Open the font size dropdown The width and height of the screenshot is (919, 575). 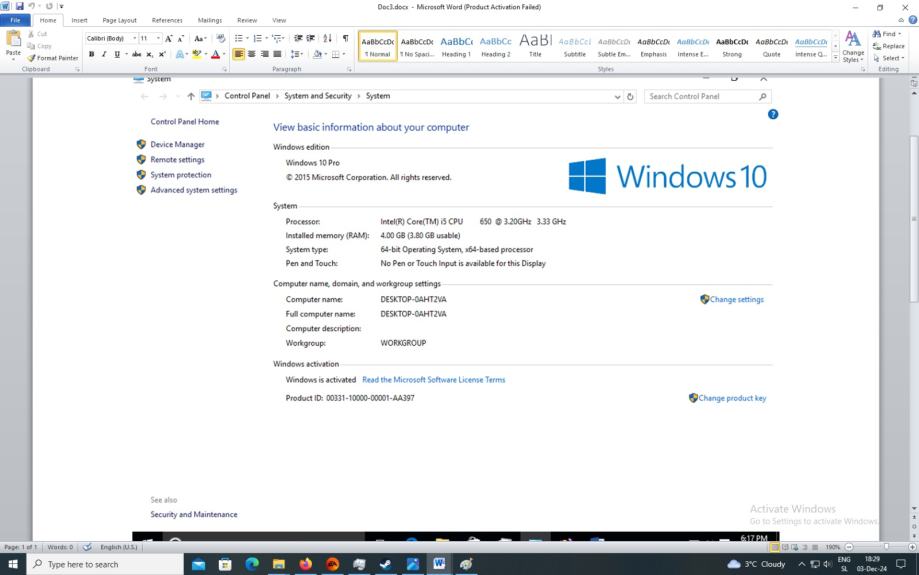pos(158,39)
